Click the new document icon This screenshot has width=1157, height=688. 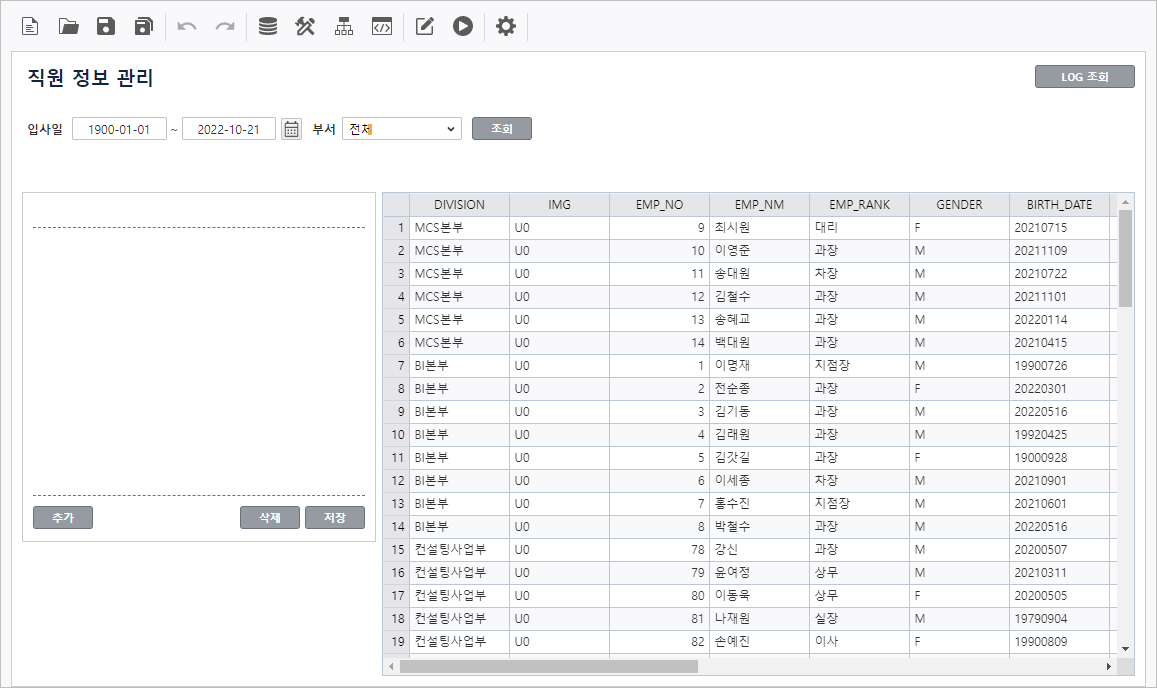tap(30, 27)
